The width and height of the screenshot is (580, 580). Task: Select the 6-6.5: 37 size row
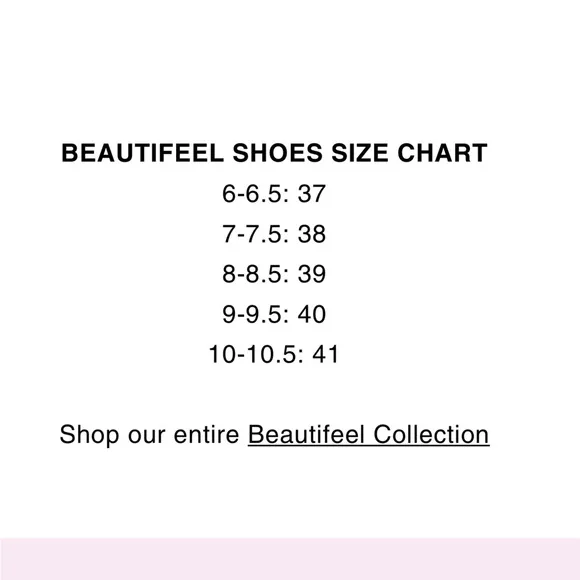point(274,193)
